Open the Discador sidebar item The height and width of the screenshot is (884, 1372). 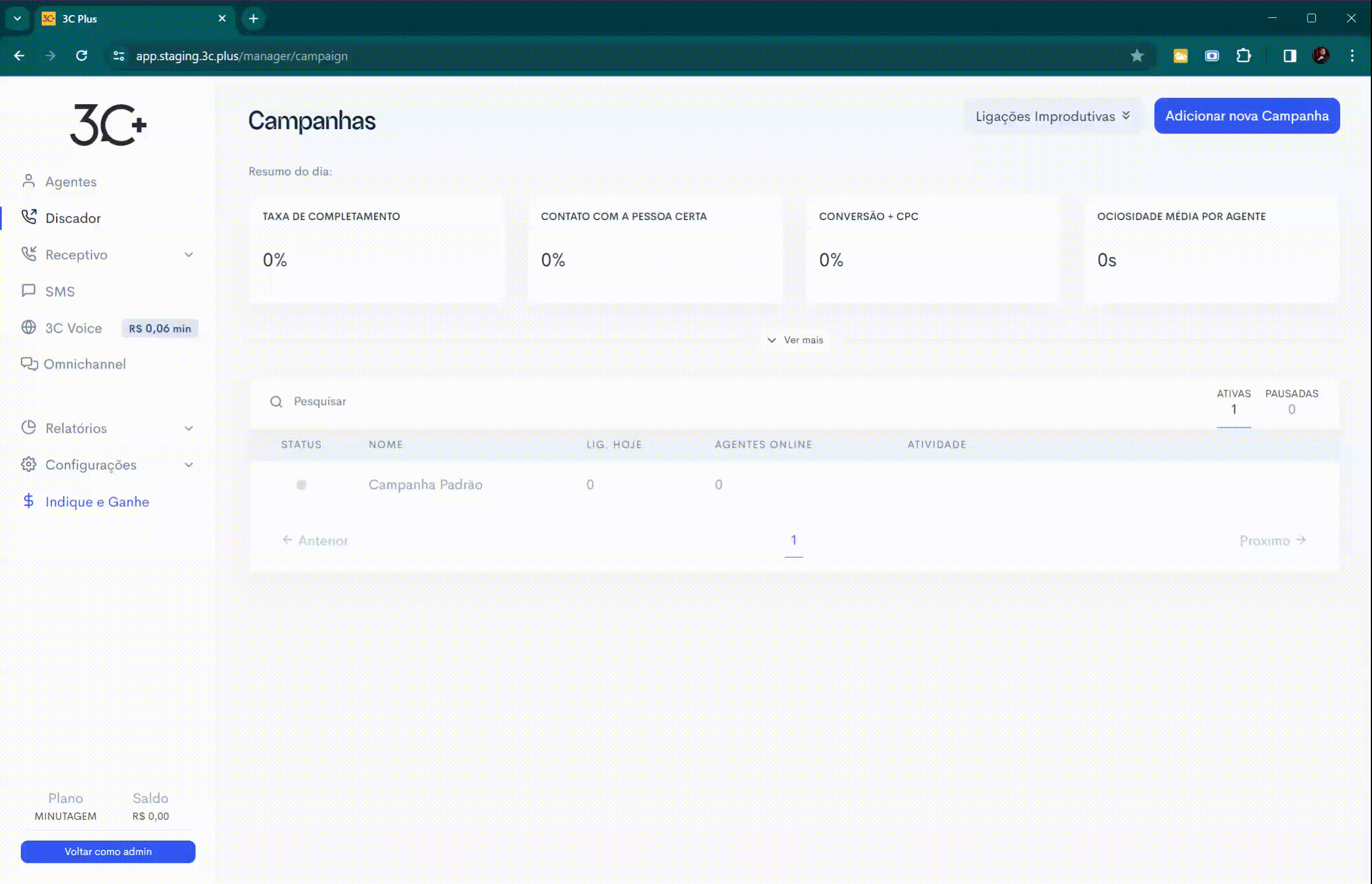click(x=73, y=218)
